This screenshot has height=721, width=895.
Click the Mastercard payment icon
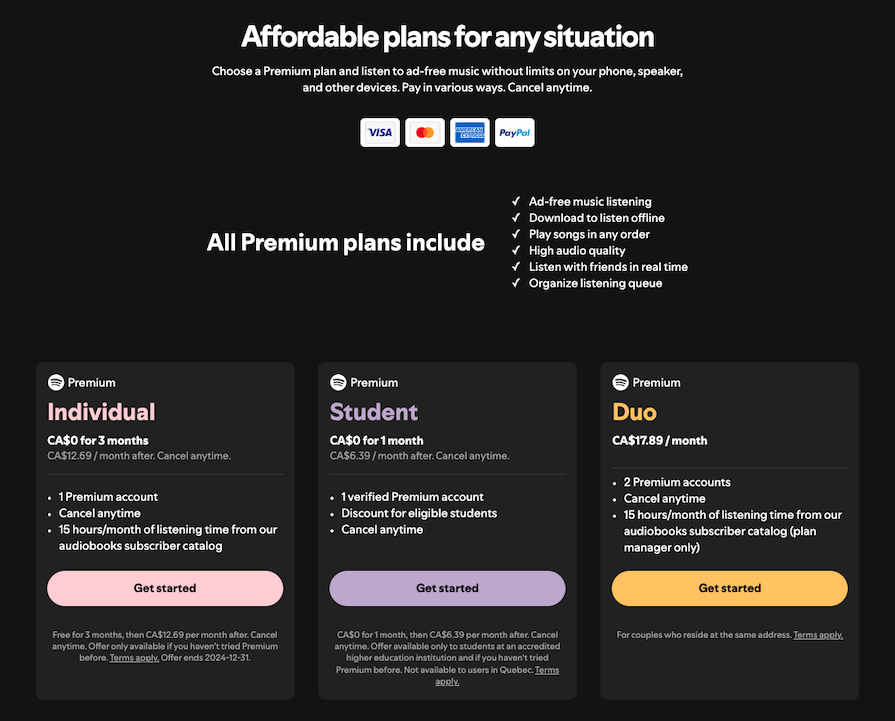coord(424,131)
